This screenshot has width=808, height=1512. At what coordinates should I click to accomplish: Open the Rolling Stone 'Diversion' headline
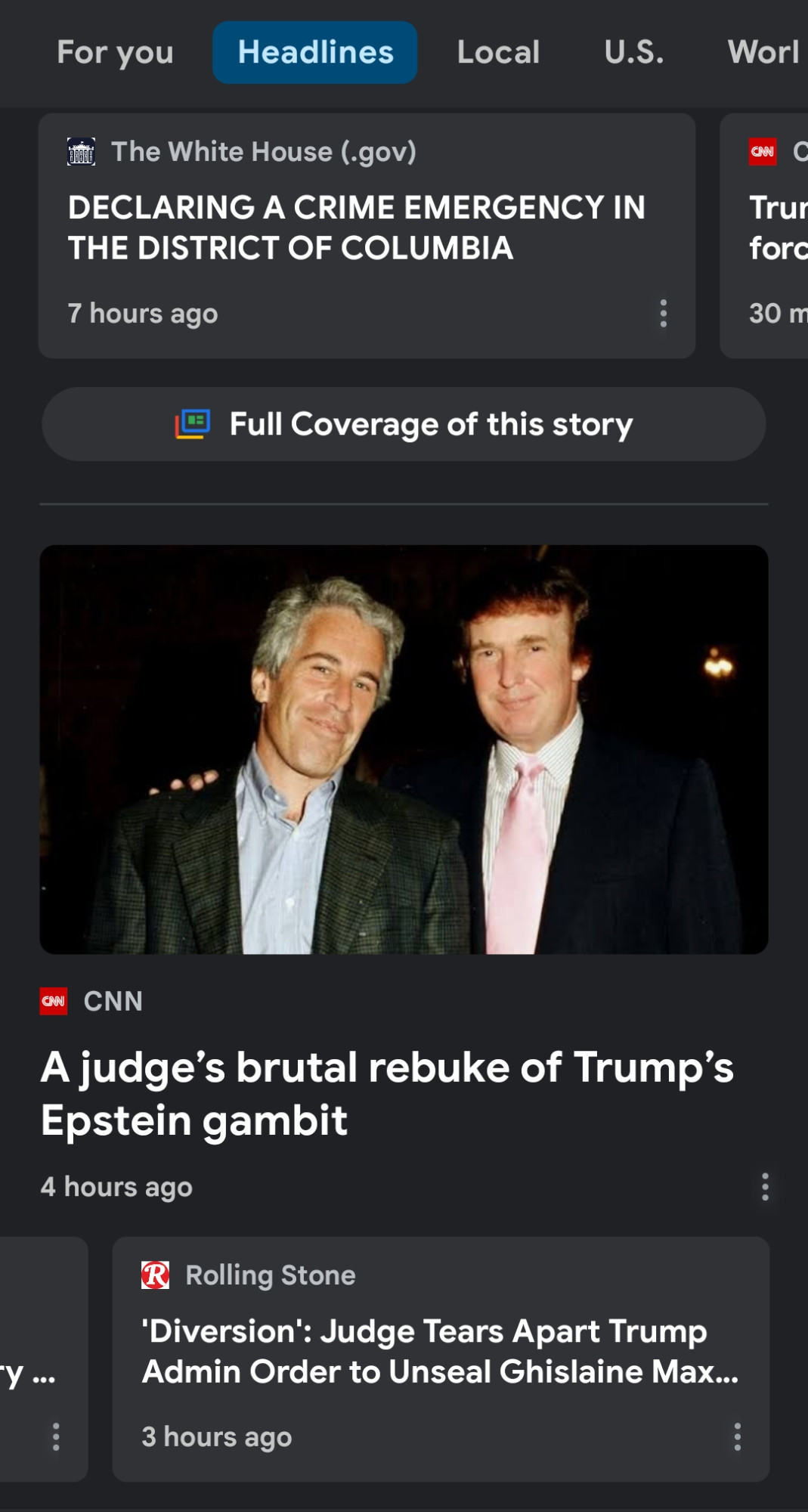pos(440,1351)
